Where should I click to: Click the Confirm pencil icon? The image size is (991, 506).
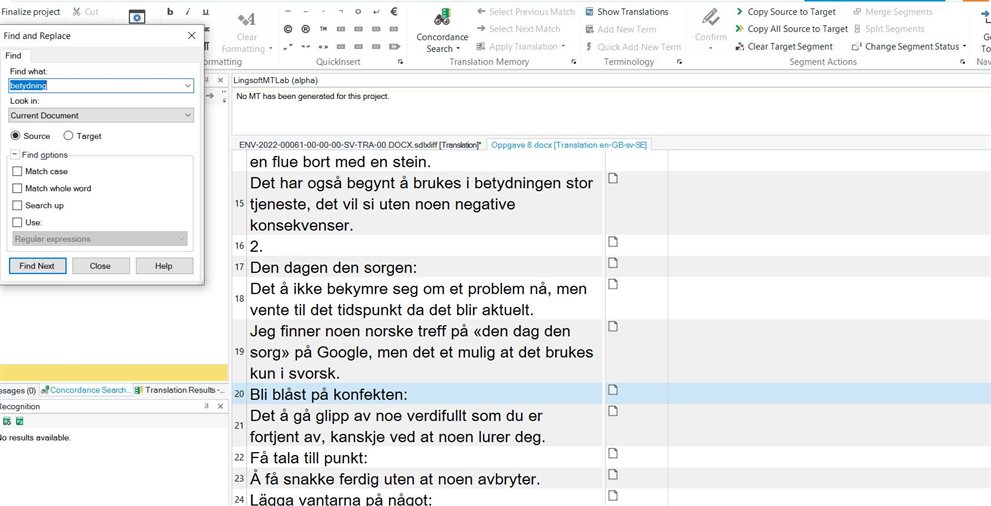click(710, 18)
